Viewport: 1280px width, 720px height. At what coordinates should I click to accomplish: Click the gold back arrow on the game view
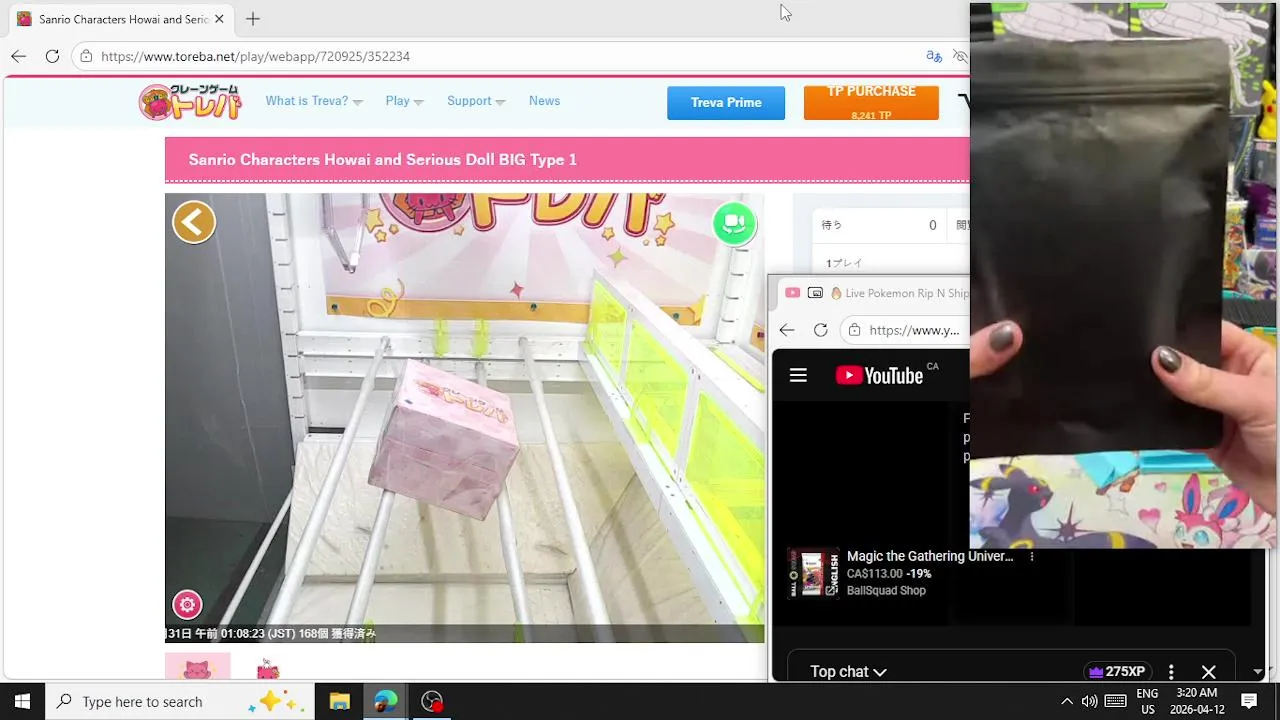click(x=194, y=222)
